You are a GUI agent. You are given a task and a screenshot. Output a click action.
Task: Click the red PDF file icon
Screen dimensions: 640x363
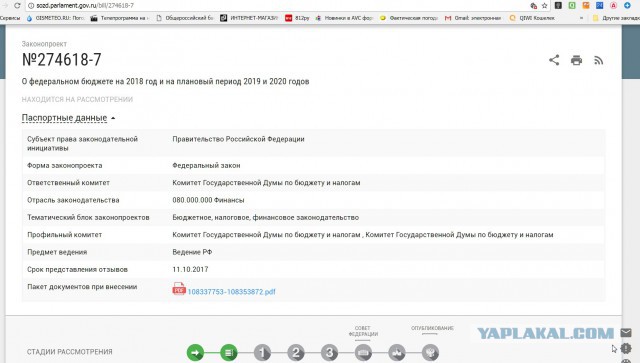coord(179,289)
